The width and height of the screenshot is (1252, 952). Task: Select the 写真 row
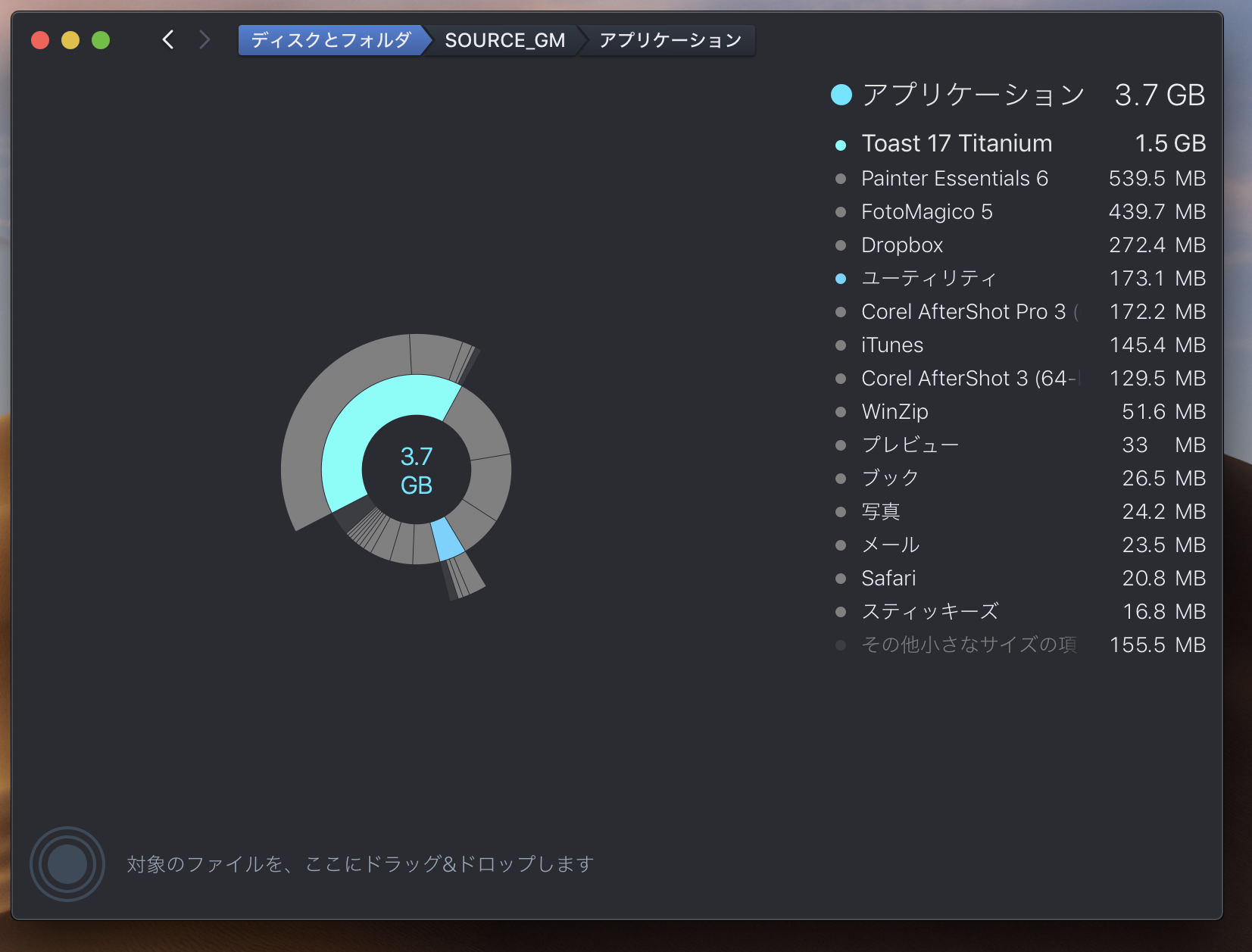[1019, 512]
